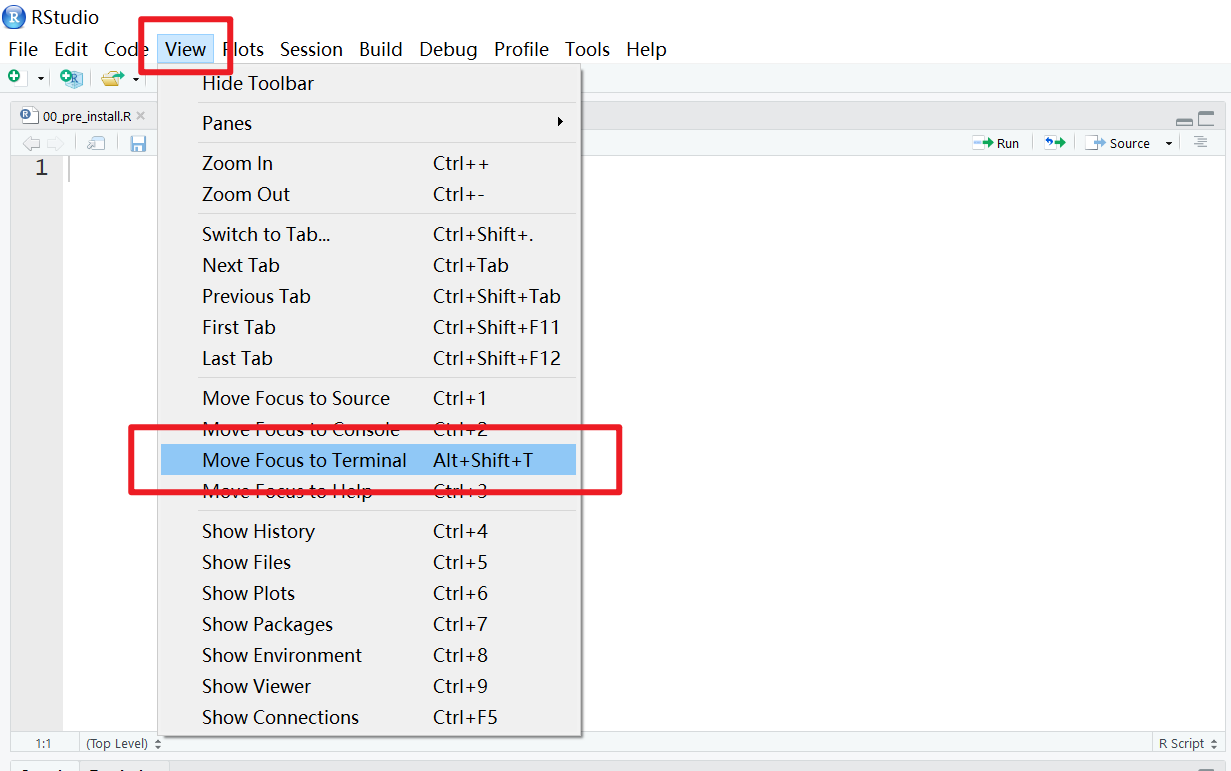Screen dimensions: 1231x771
Task: Expand the recent files dropdown arrow
Action: [136, 78]
